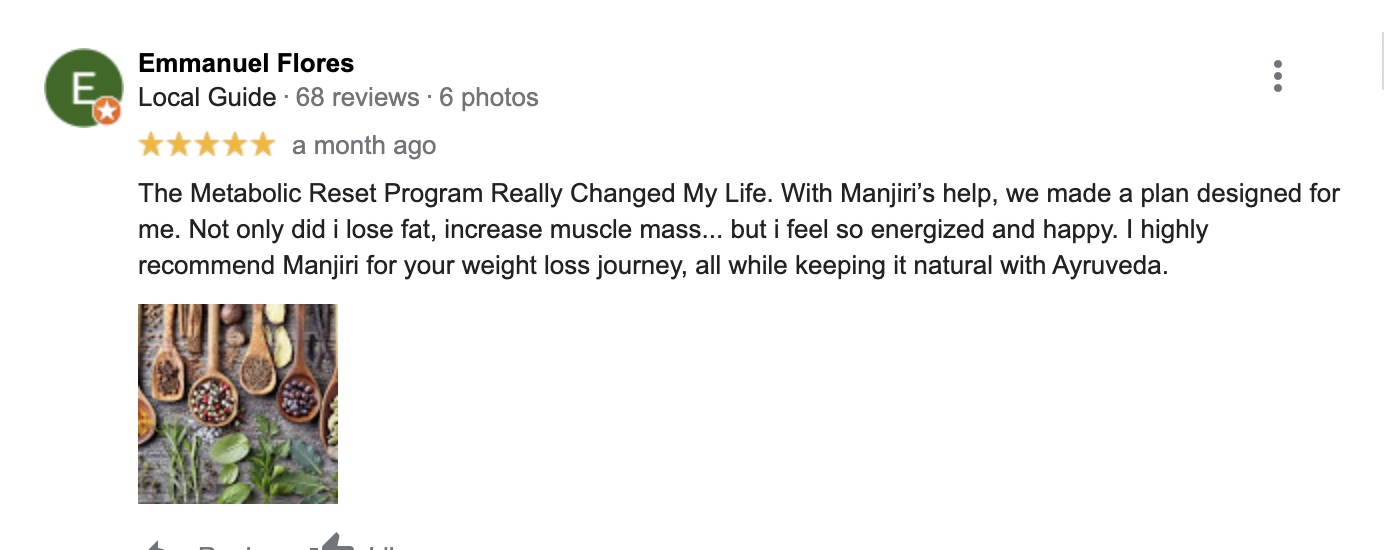Viewport: 1384px width, 550px height.
Task: Click the middle rating star
Action: pyautogui.click(x=207, y=145)
